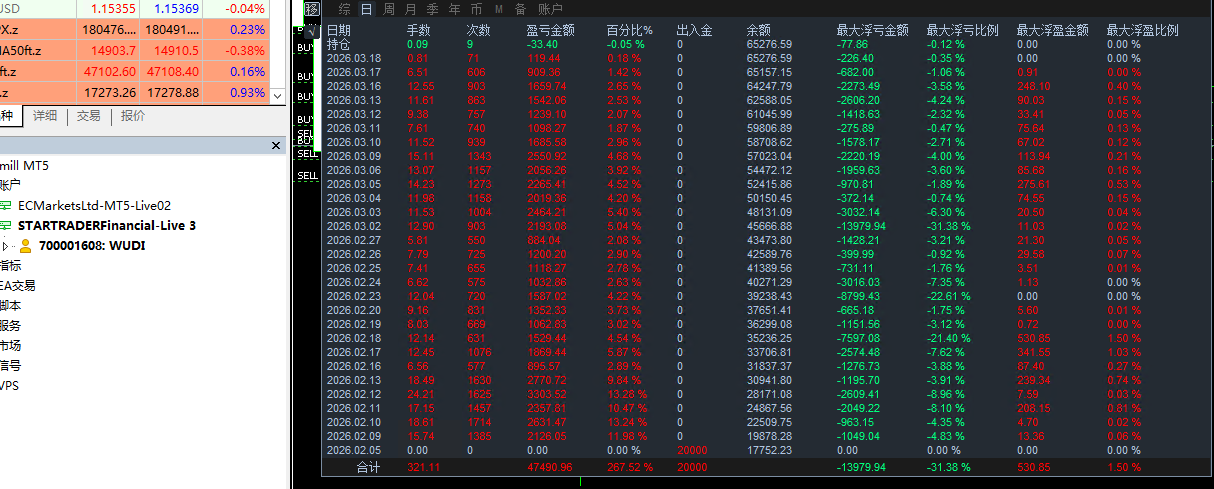Click the 百分比% column header

click(630, 31)
